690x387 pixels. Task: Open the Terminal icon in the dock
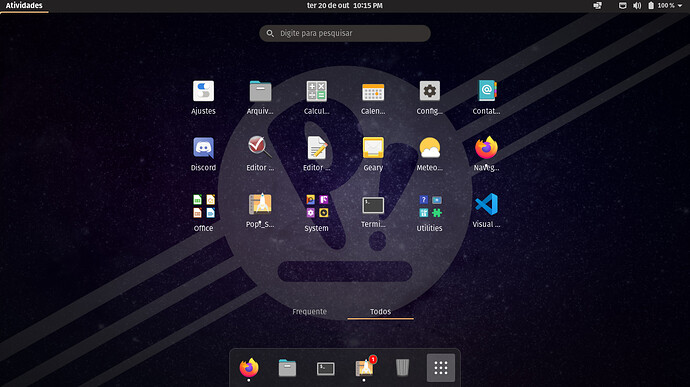(x=326, y=369)
